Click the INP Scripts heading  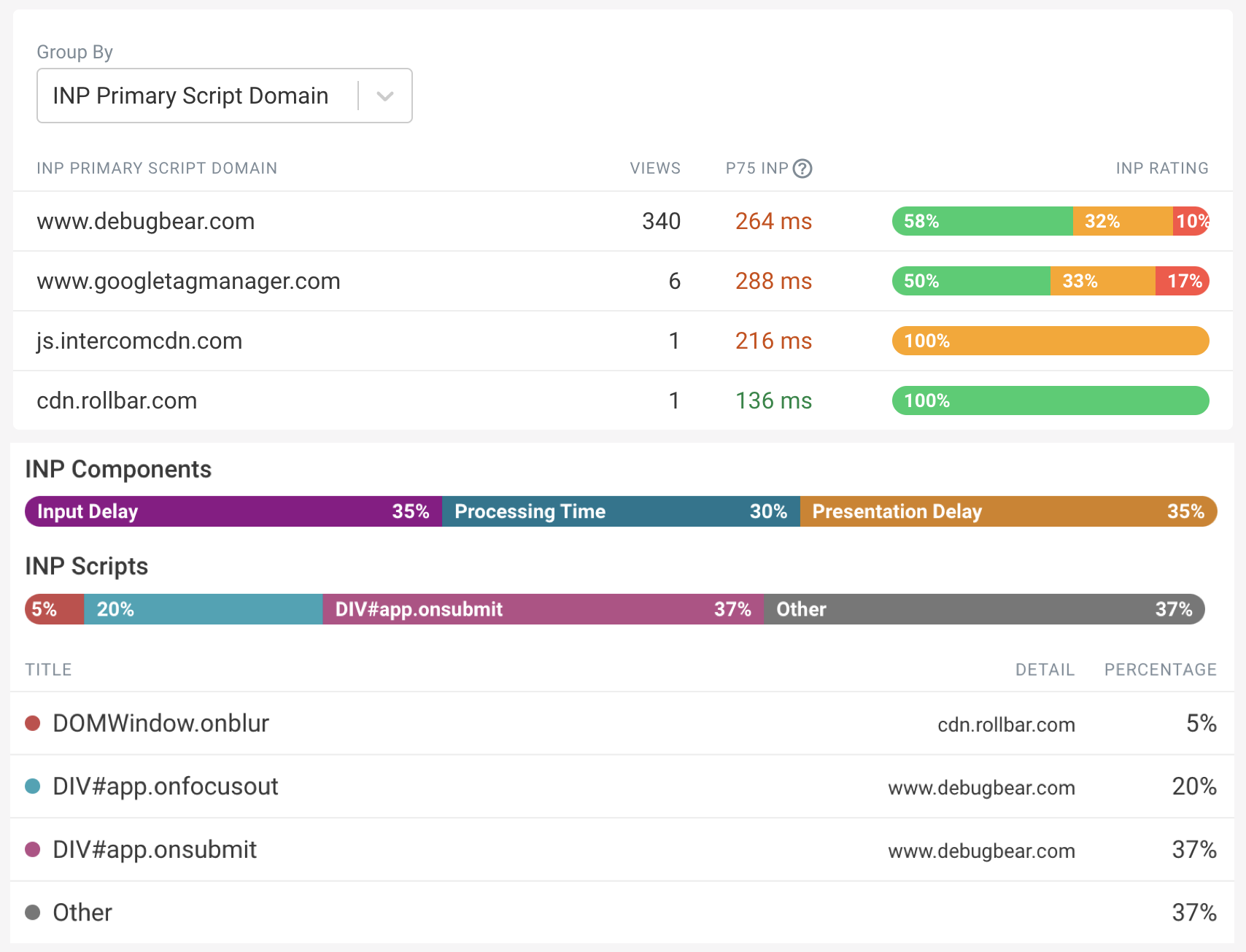click(86, 566)
